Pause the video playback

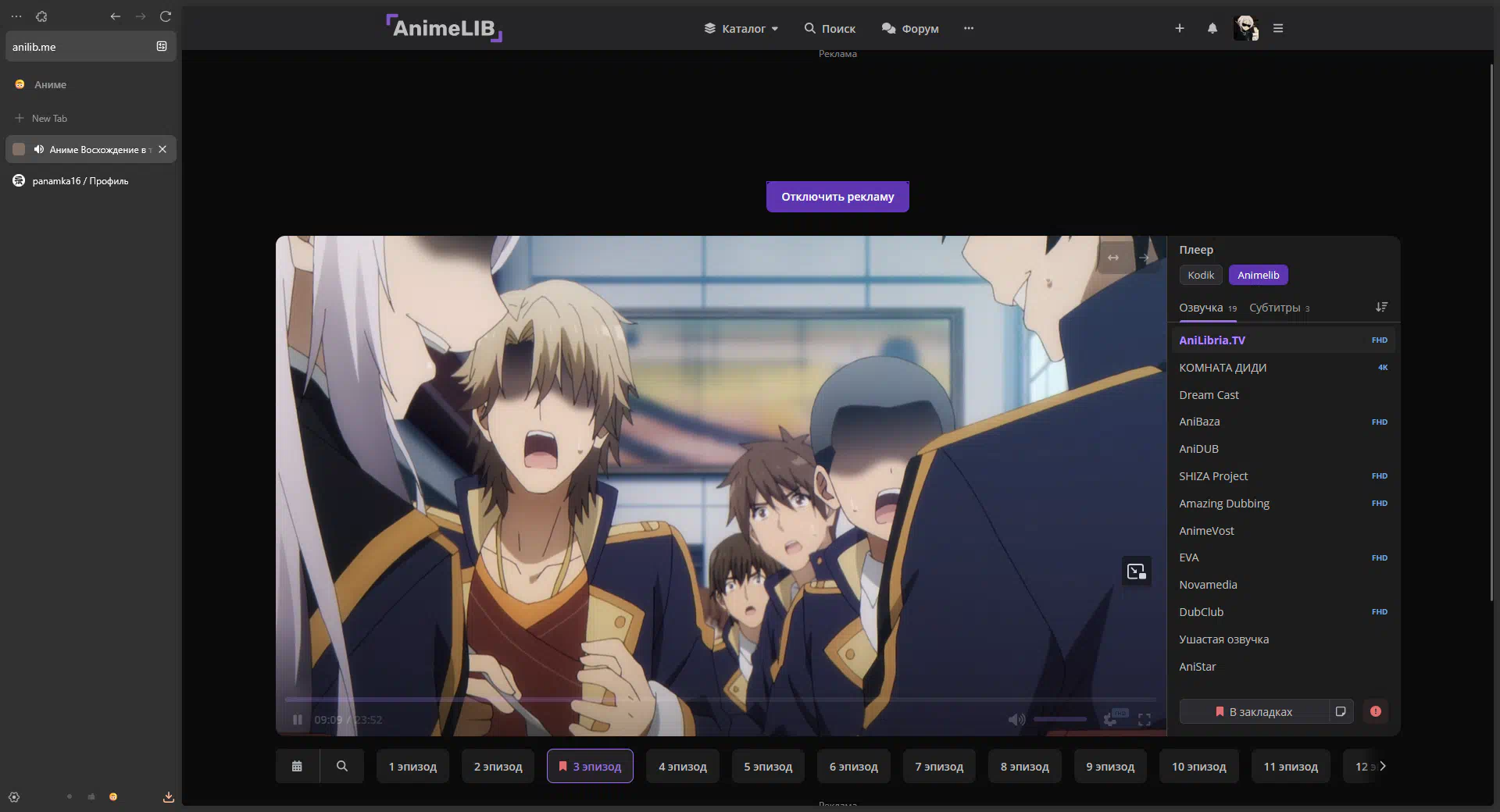(297, 720)
